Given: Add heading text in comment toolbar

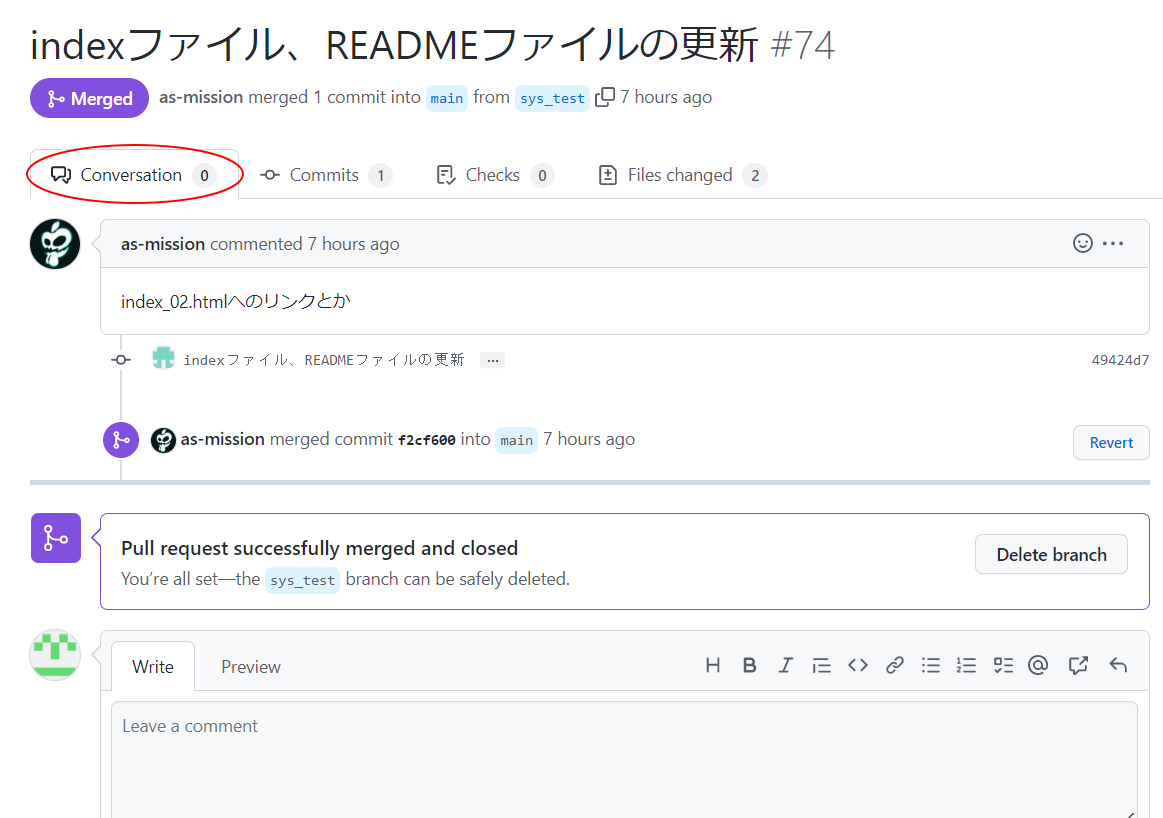Looking at the screenshot, I should pos(712,666).
